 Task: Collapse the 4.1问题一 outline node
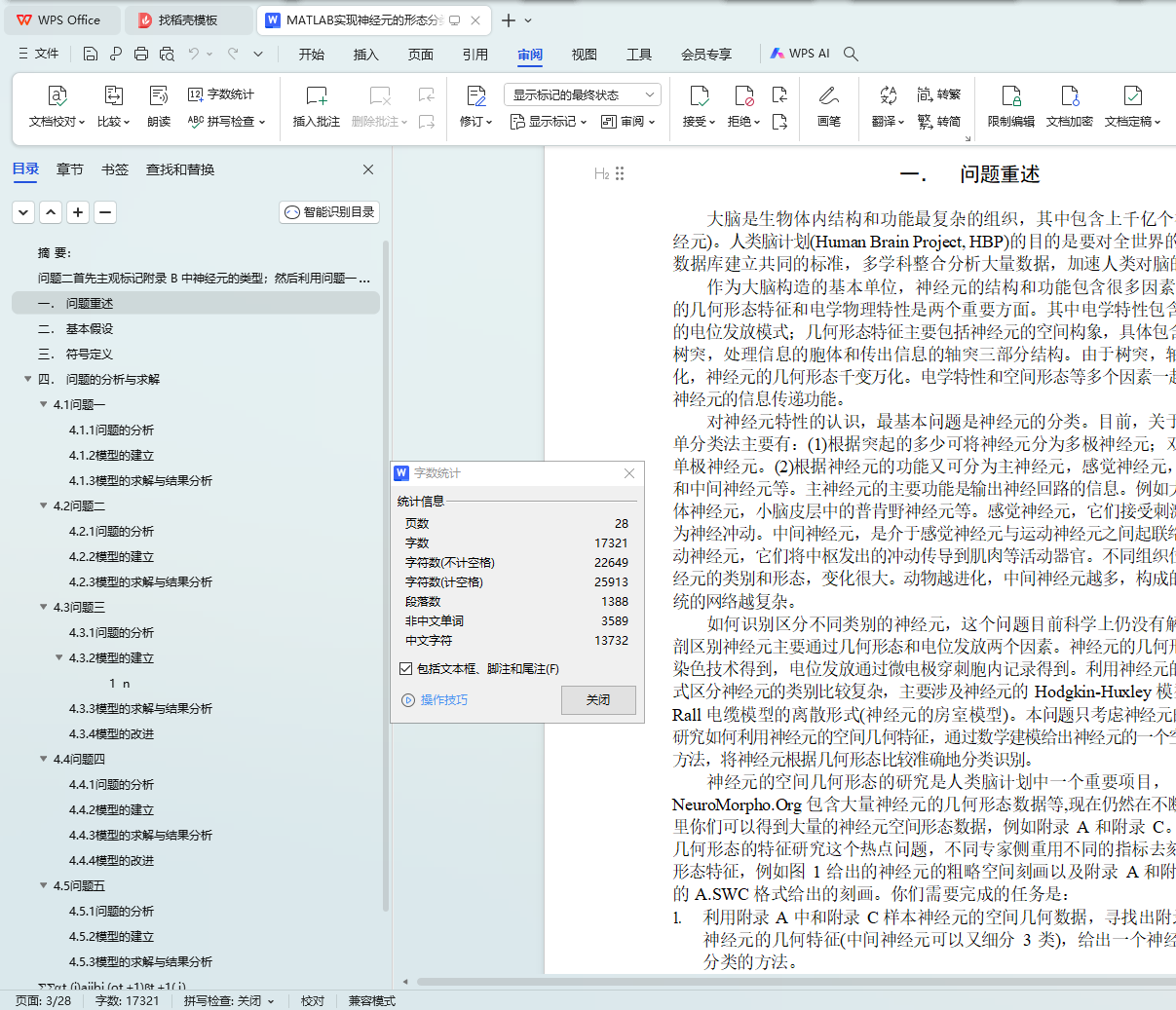(44, 404)
